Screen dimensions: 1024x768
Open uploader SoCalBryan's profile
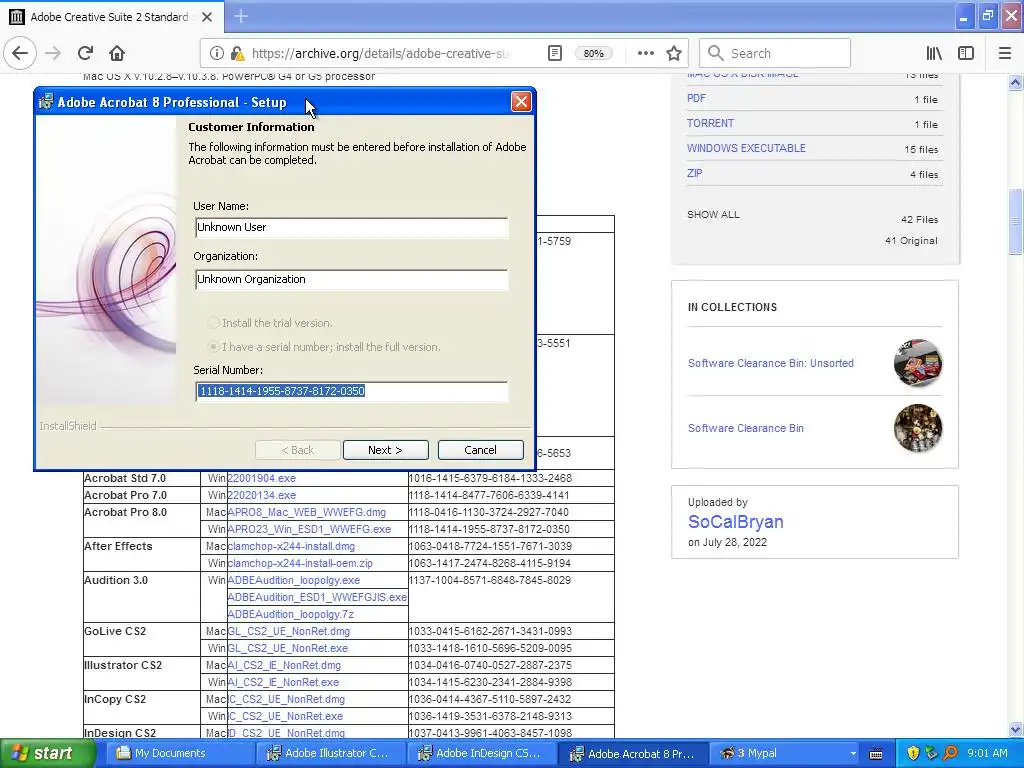pyautogui.click(x=735, y=522)
